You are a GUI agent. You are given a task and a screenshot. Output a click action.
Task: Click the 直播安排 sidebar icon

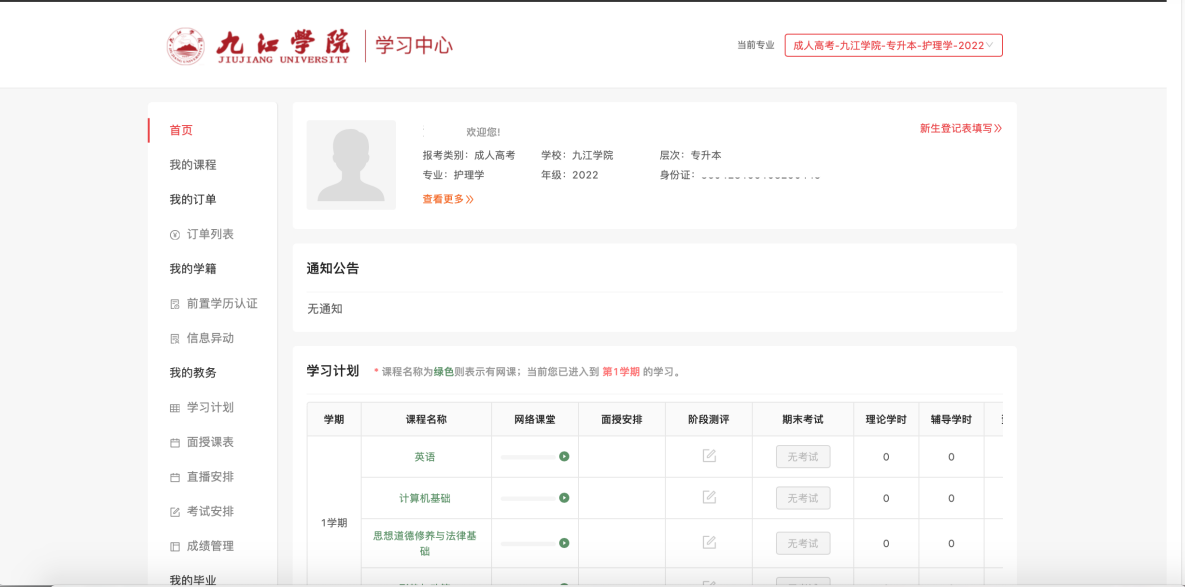[x=175, y=477]
